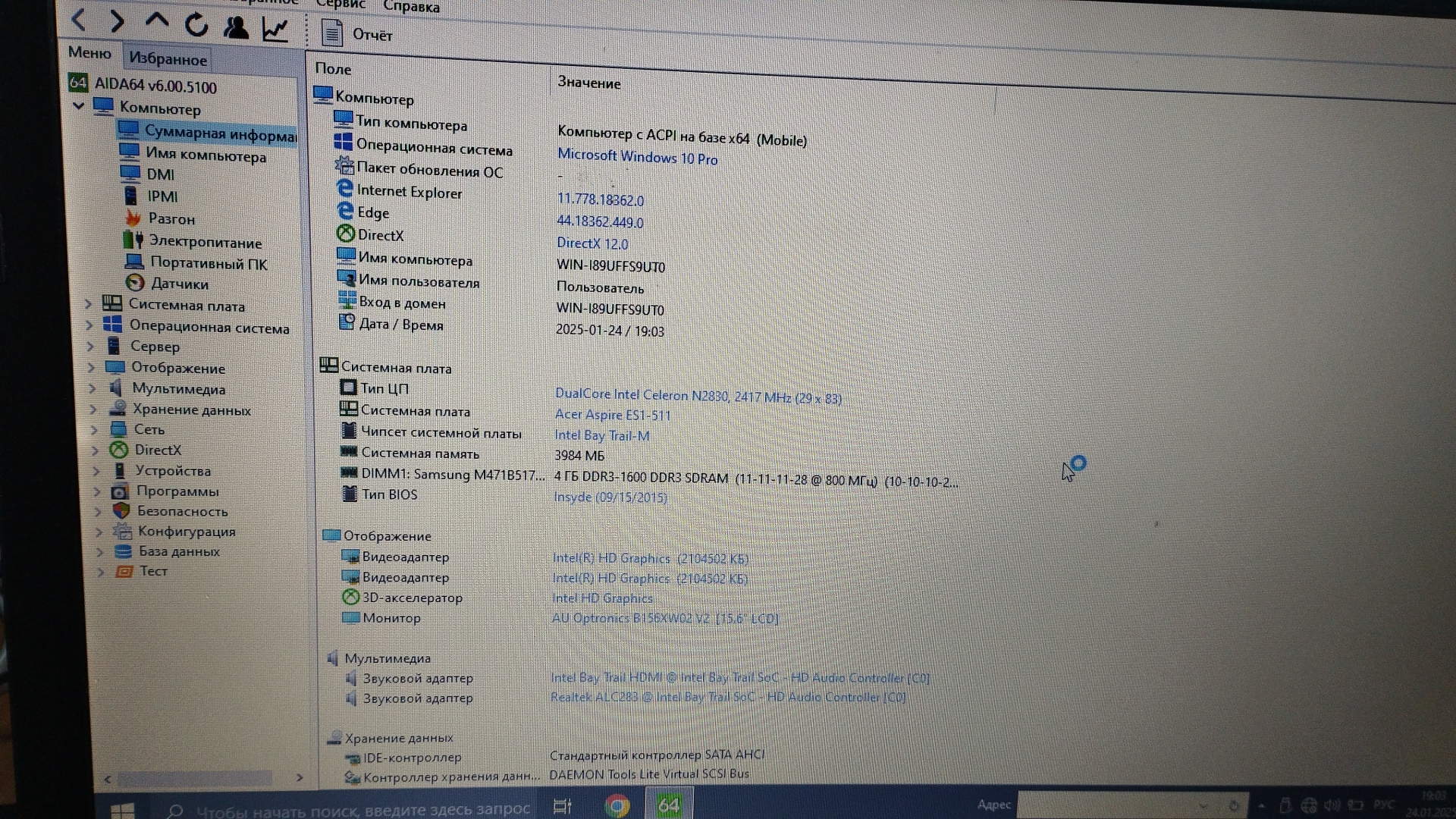The width and height of the screenshot is (1456, 819).
Task: Select the Устройства tree icon
Action: 120,470
